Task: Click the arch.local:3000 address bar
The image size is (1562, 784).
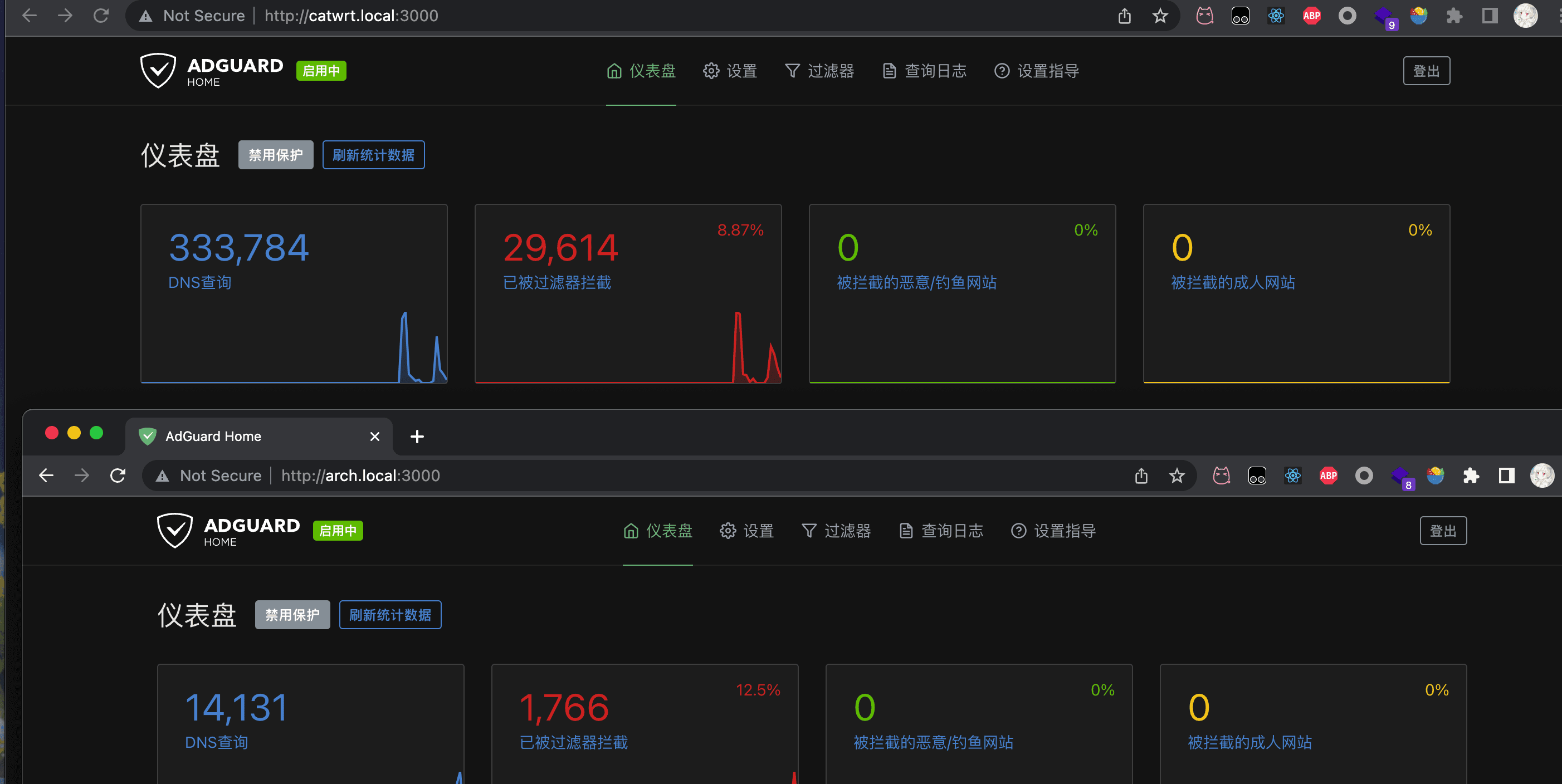Action: point(669,476)
